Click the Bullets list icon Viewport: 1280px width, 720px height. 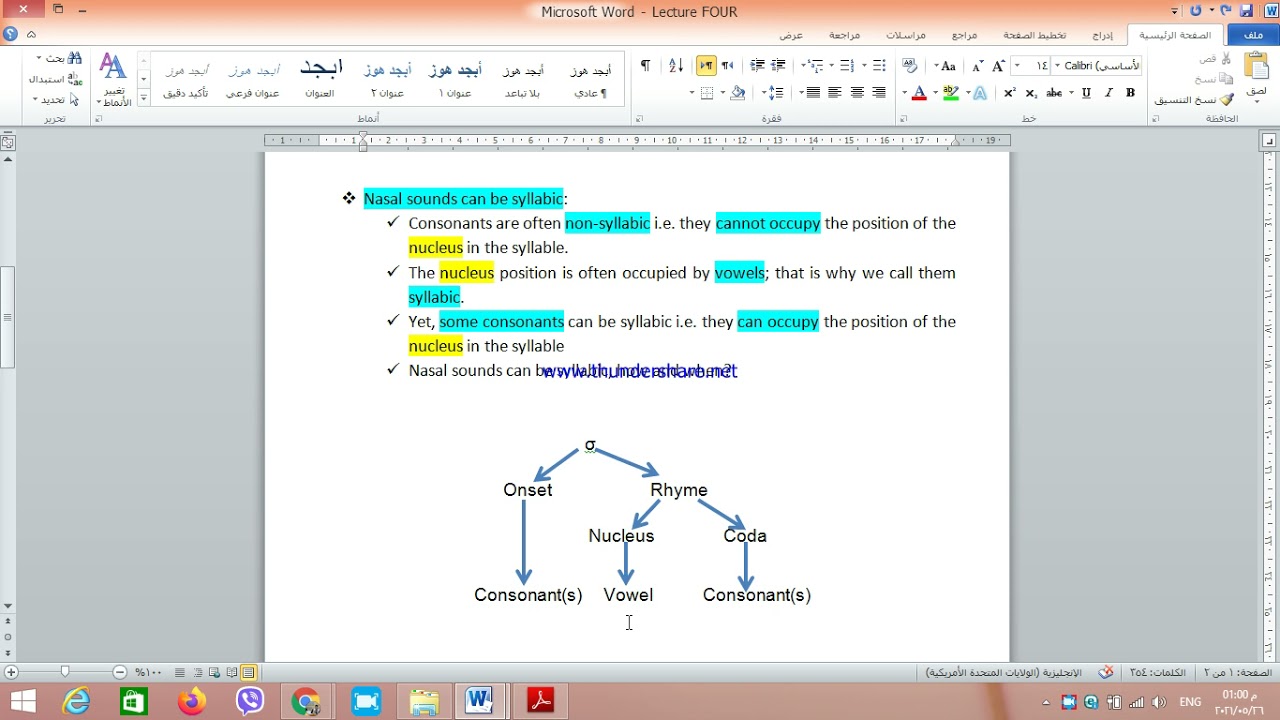[879, 66]
